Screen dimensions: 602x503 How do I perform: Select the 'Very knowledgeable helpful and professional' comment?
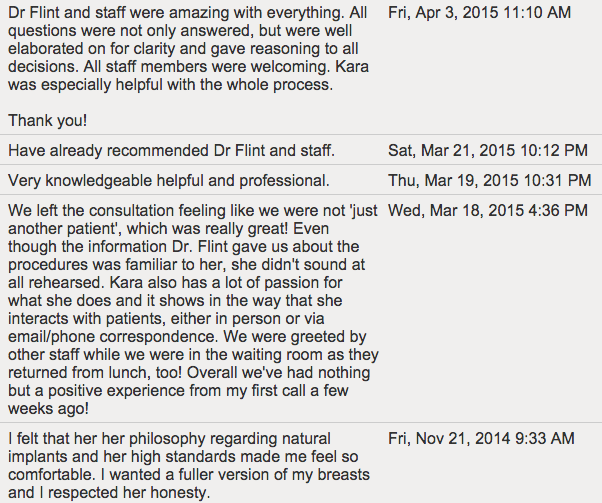(x=169, y=180)
